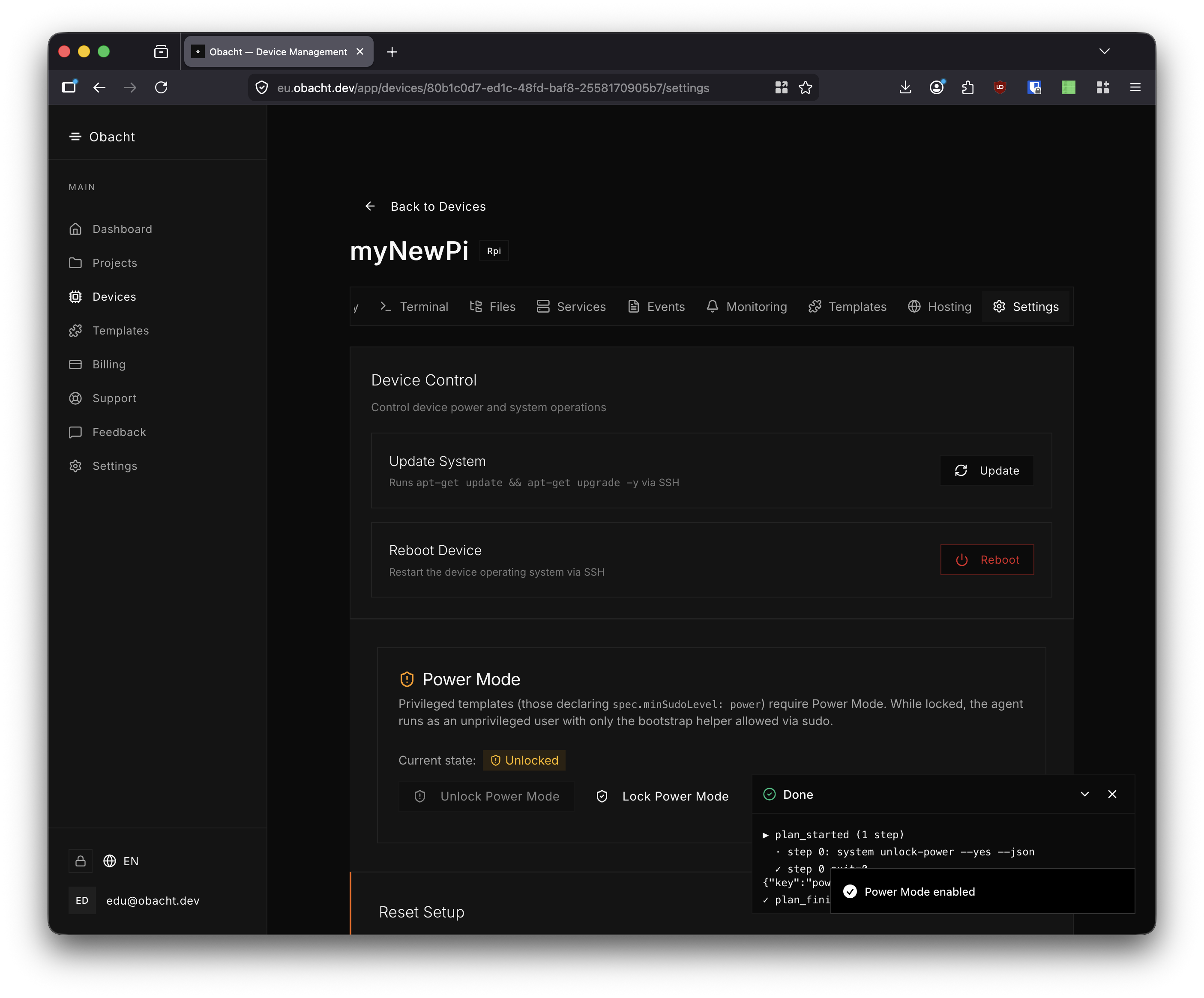Select the device Settings tab
Image resolution: width=1204 pixels, height=998 pixels.
tap(1026, 307)
